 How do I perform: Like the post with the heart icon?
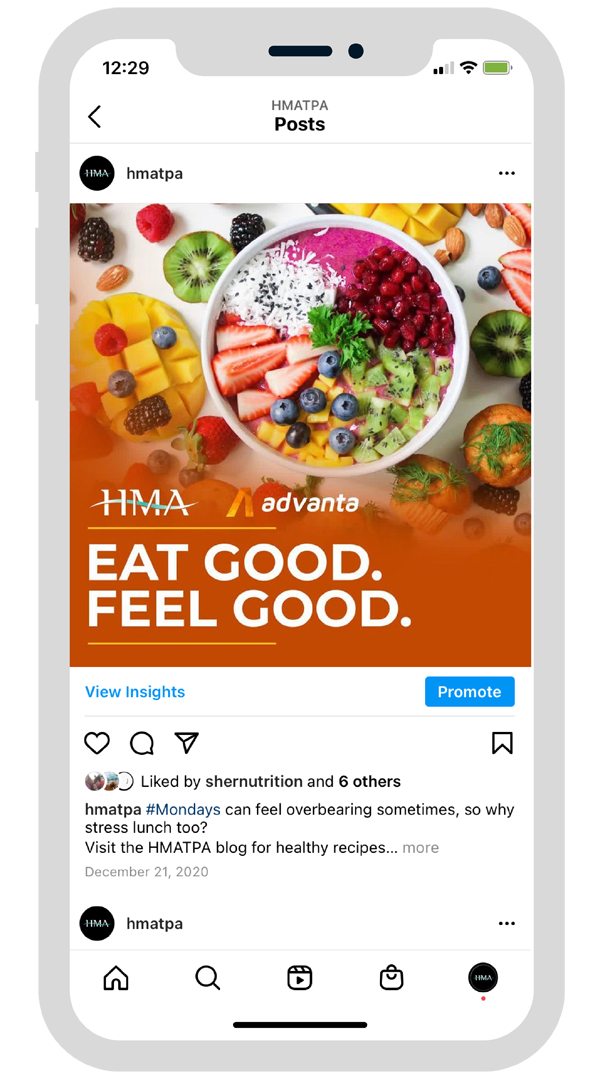(x=96, y=743)
